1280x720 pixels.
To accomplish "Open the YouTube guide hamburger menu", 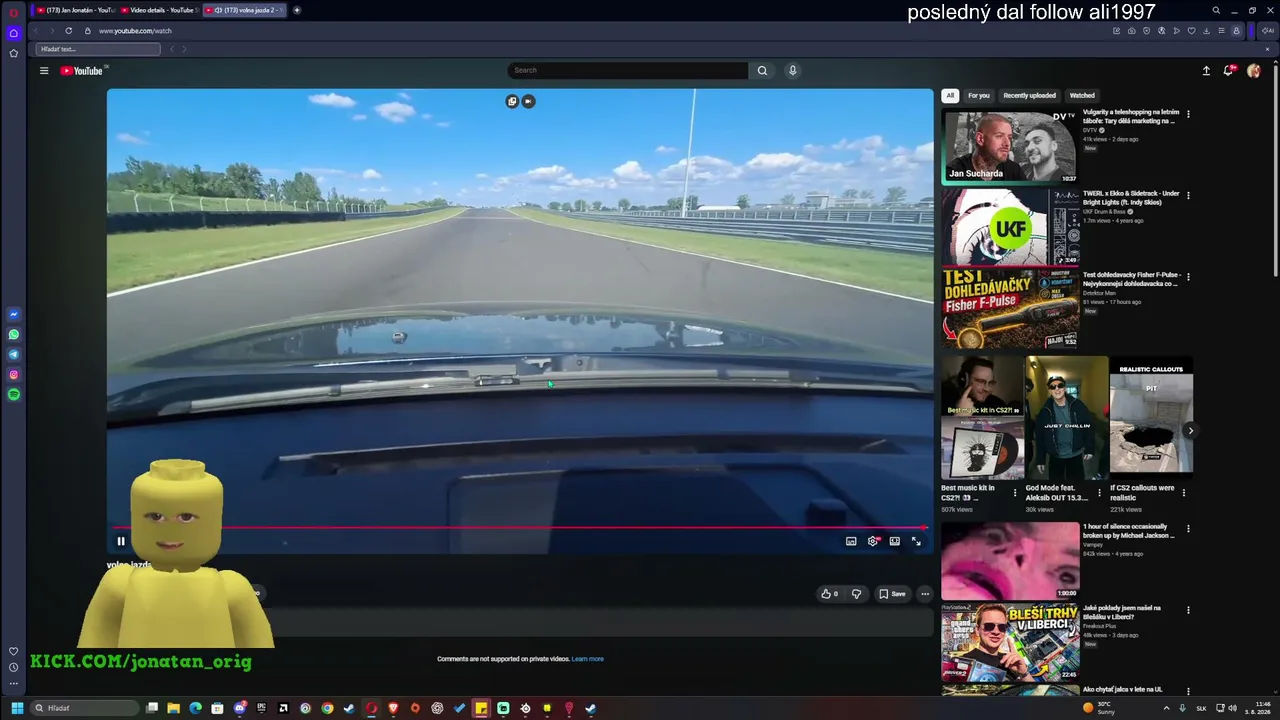I will click(x=44, y=70).
